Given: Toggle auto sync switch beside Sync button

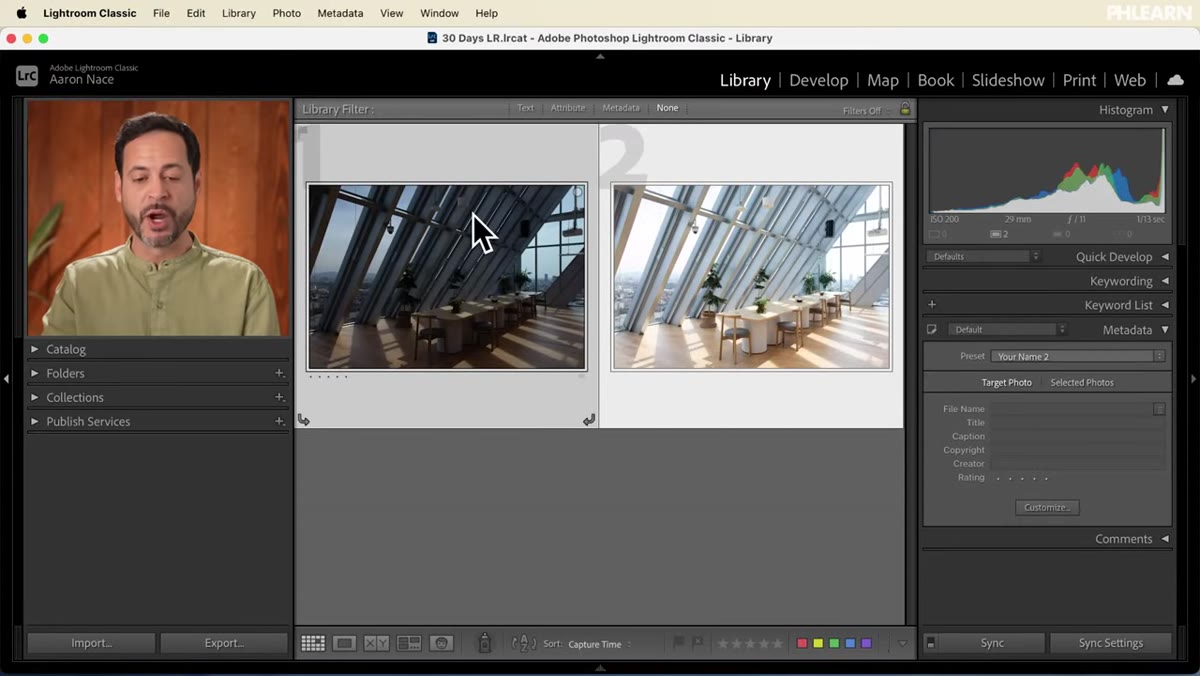Looking at the screenshot, I should (930, 643).
